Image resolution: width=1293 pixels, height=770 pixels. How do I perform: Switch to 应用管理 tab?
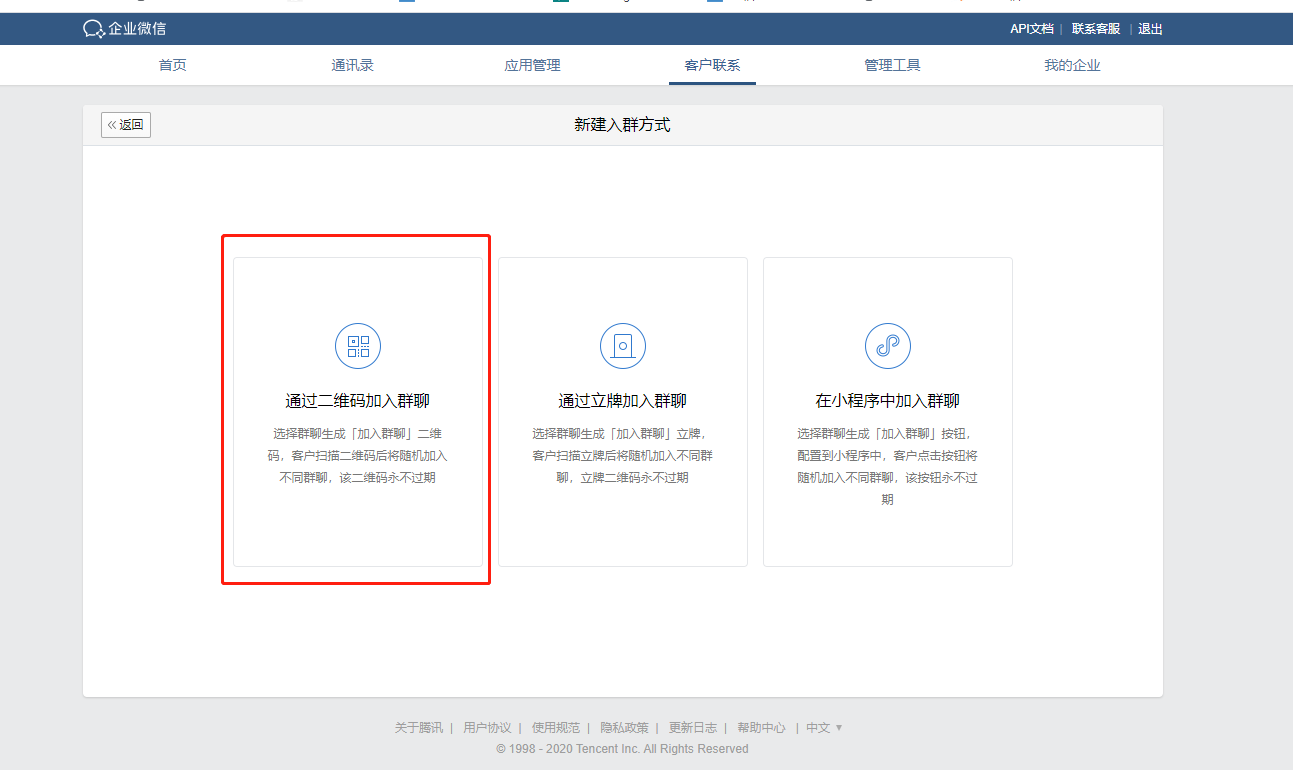(x=533, y=66)
